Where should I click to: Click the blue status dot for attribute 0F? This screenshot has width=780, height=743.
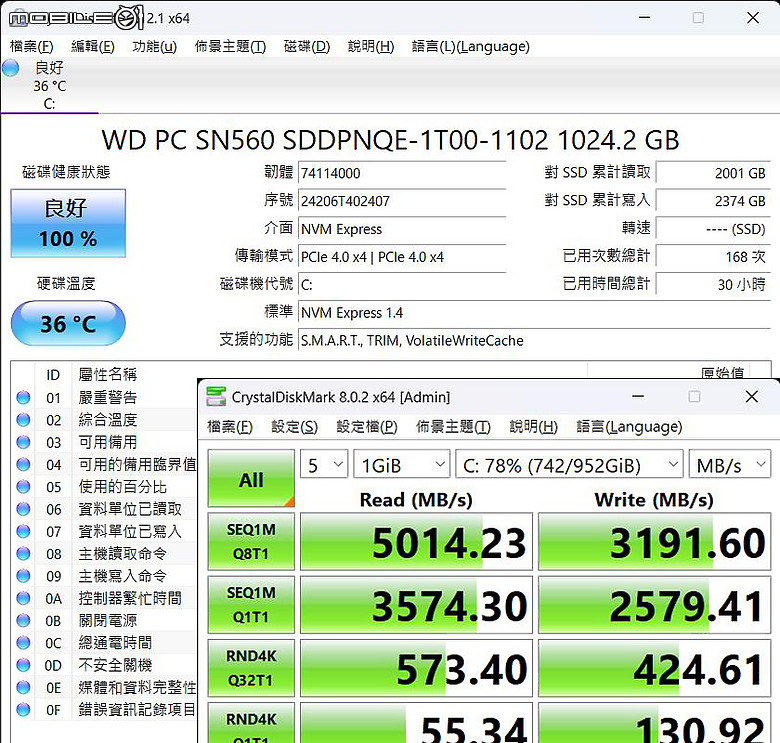coord(23,709)
